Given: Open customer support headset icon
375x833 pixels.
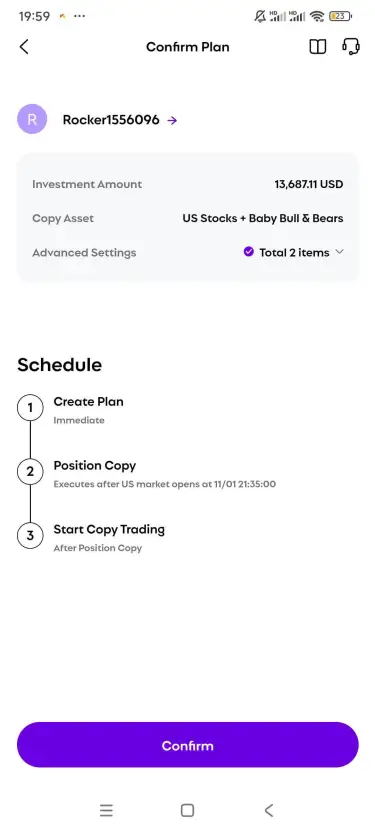Looking at the screenshot, I should tap(351, 47).
